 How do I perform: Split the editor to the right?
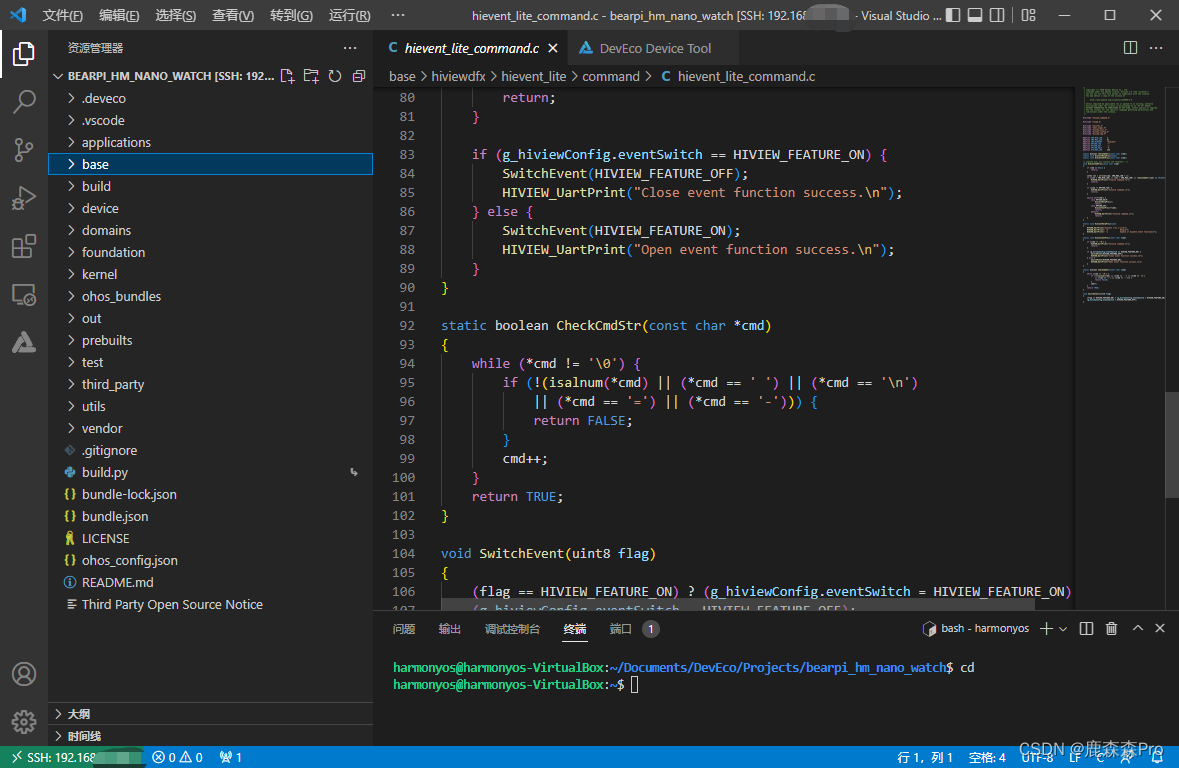[1130, 48]
